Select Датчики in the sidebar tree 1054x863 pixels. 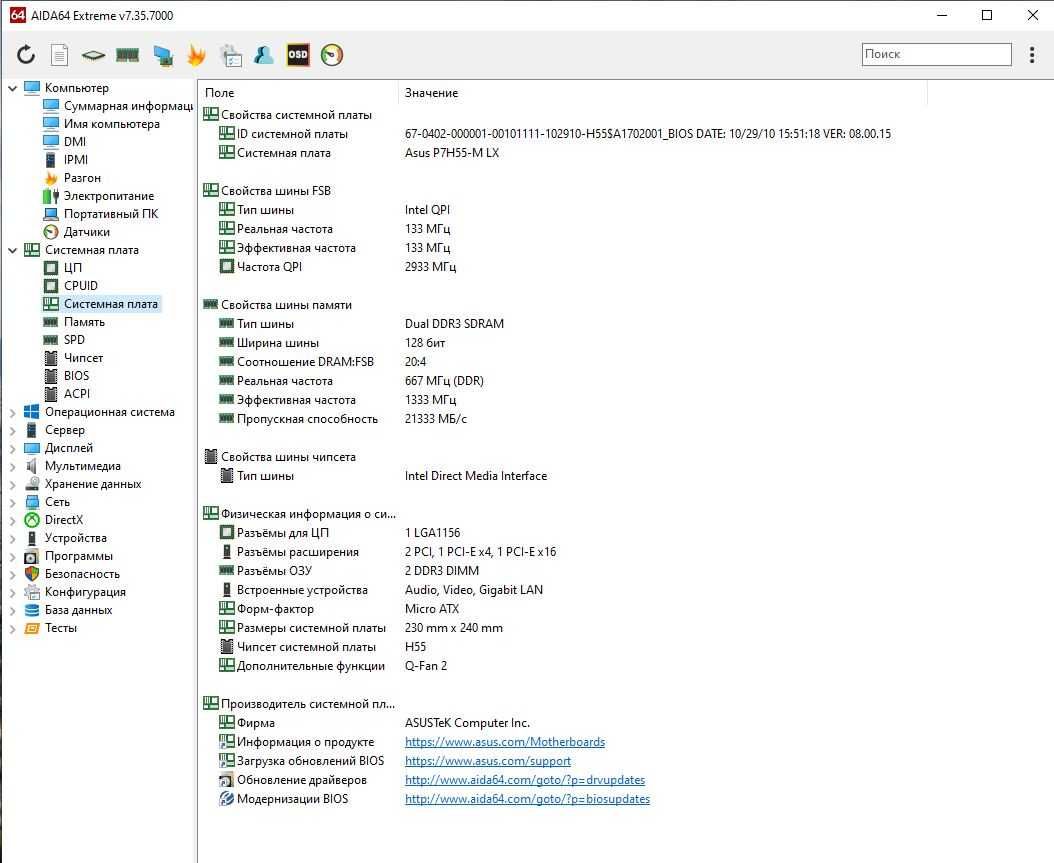click(x=86, y=232)
